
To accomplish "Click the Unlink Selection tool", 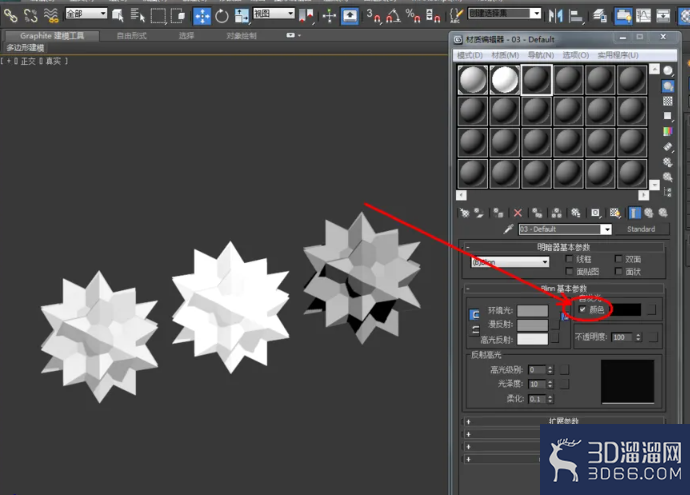I will pyautogui.click(x=30, y=16).
